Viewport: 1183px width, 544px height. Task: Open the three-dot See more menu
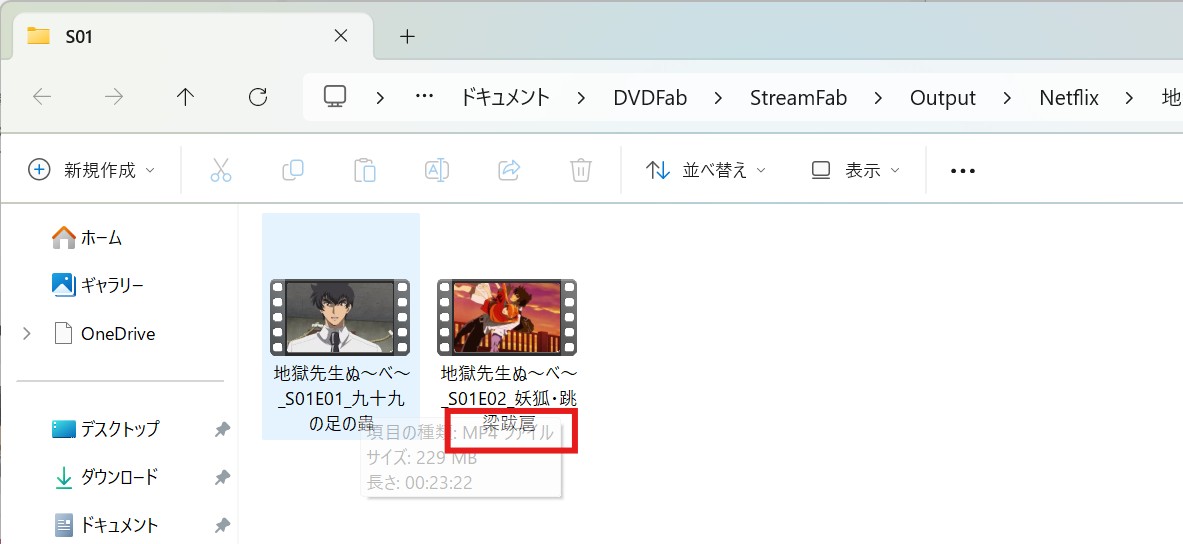(x=963, y=171)
